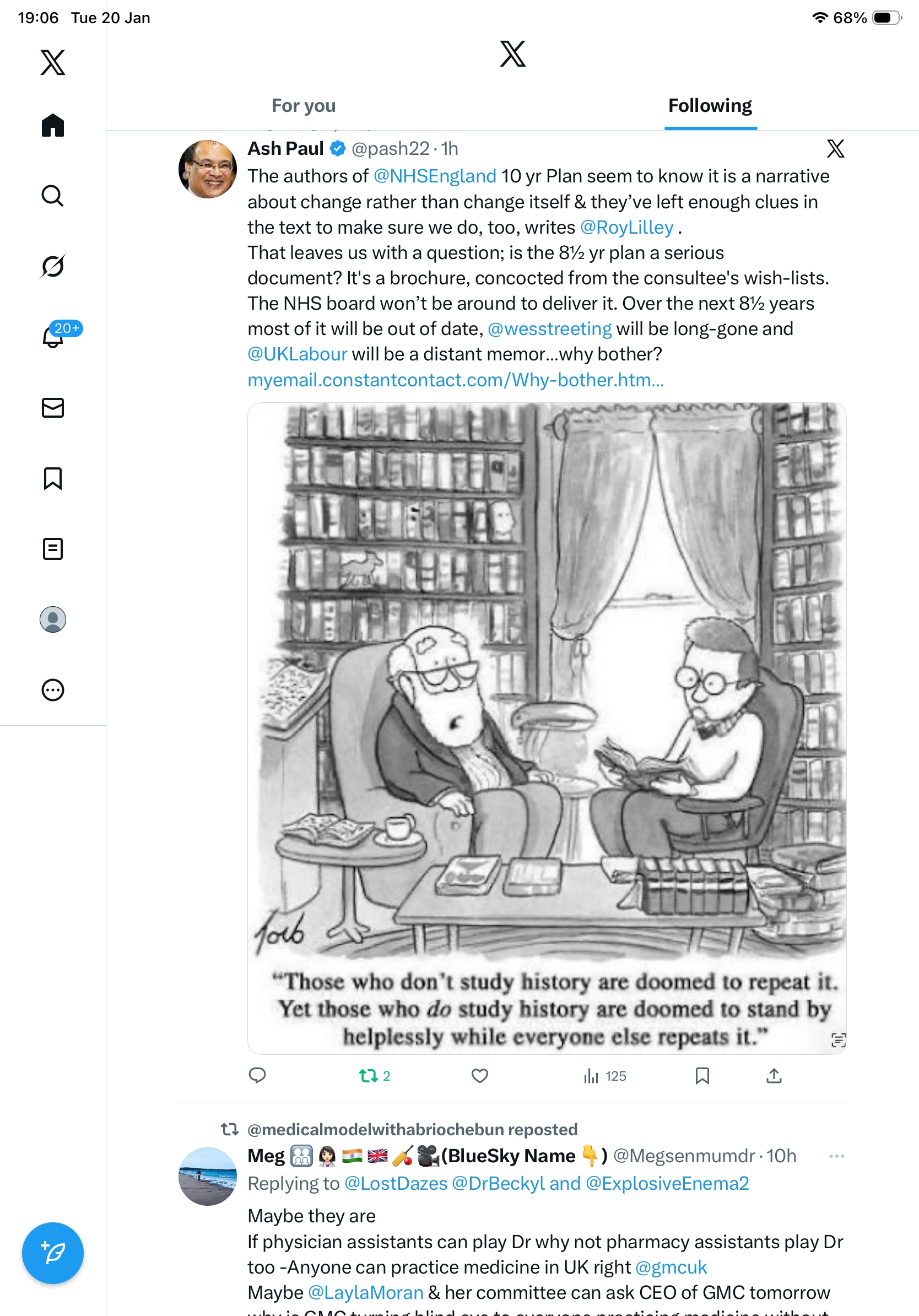The image size is (919, 1316).
Task: Share Ash Paul's post via share icon
Action: (x=774, y=1076)
